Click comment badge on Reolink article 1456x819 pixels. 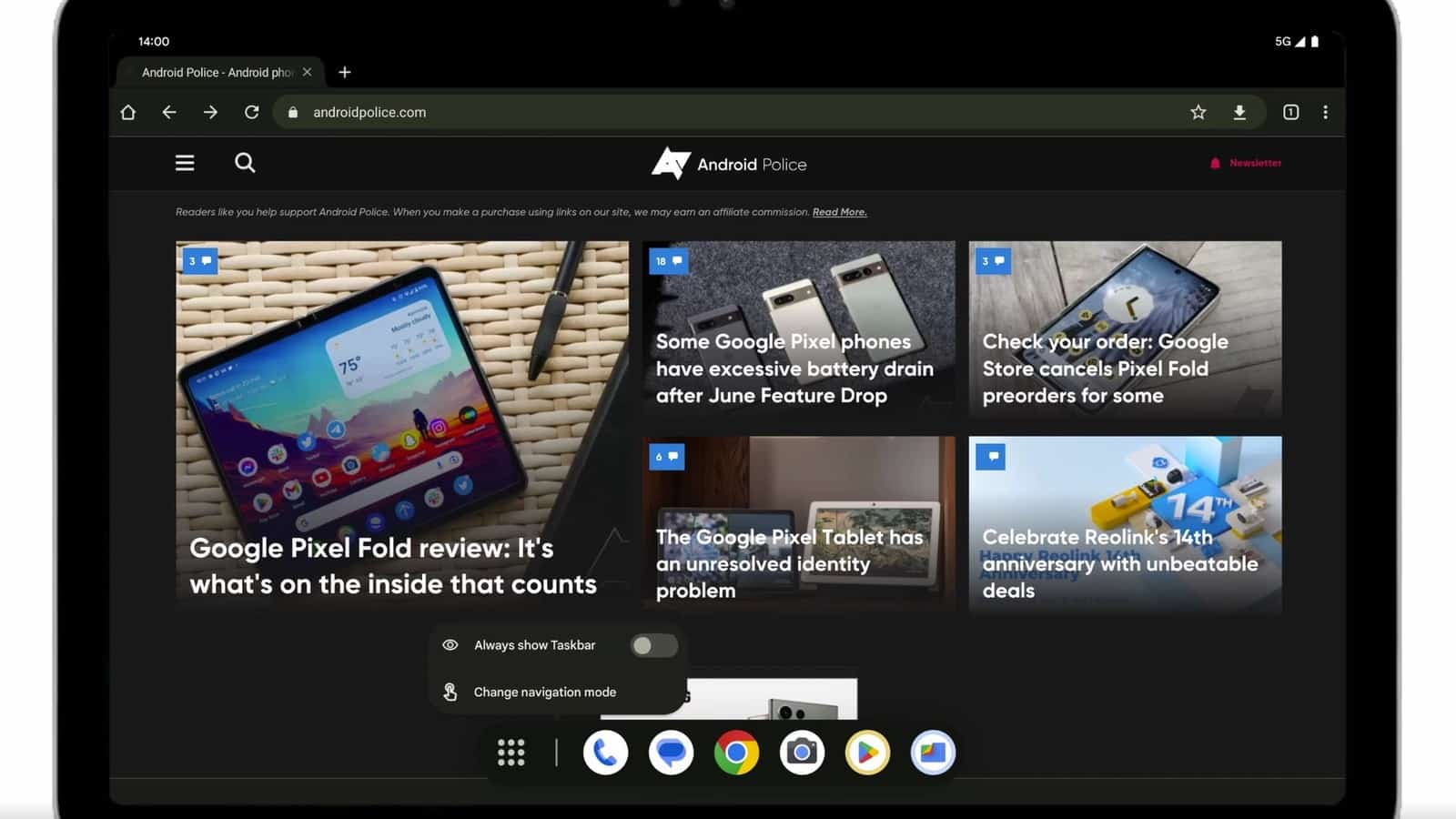coord(991,456)
